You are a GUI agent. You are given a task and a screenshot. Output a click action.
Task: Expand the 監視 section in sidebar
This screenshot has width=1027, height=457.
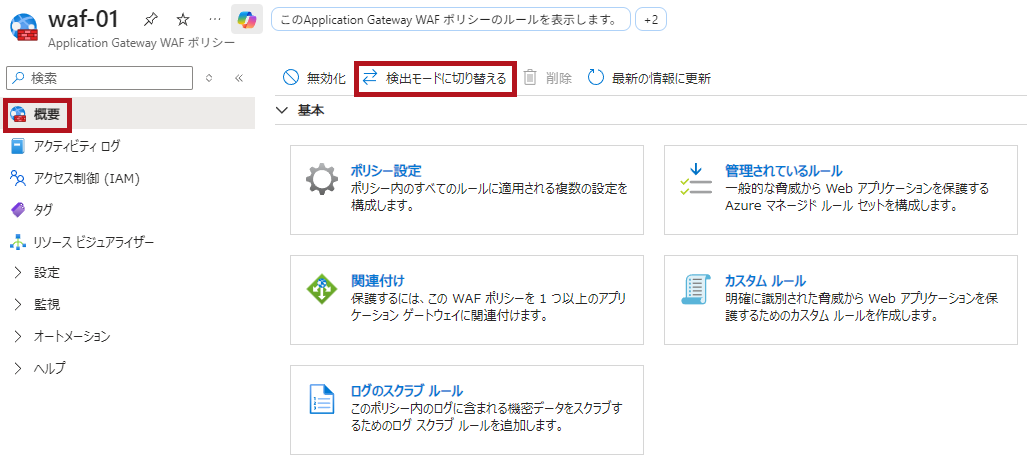tap(47, 304)
